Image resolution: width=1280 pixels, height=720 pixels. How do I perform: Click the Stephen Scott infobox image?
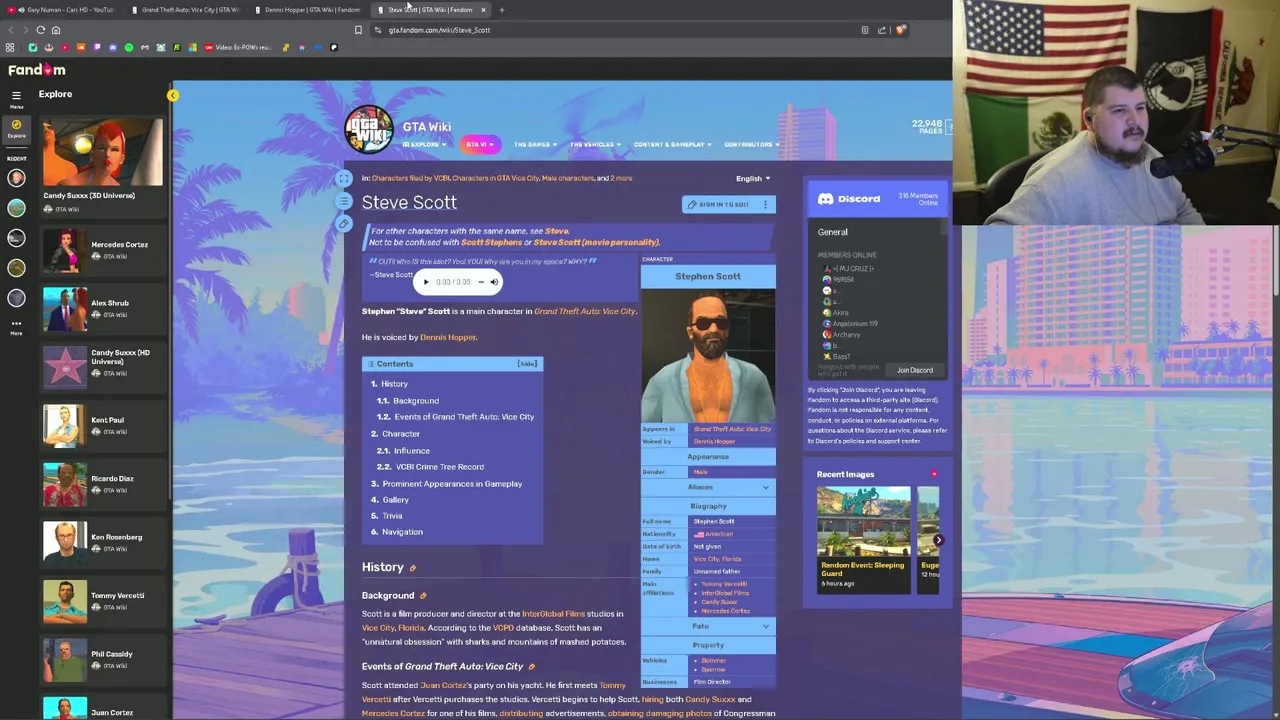point(708,356)
